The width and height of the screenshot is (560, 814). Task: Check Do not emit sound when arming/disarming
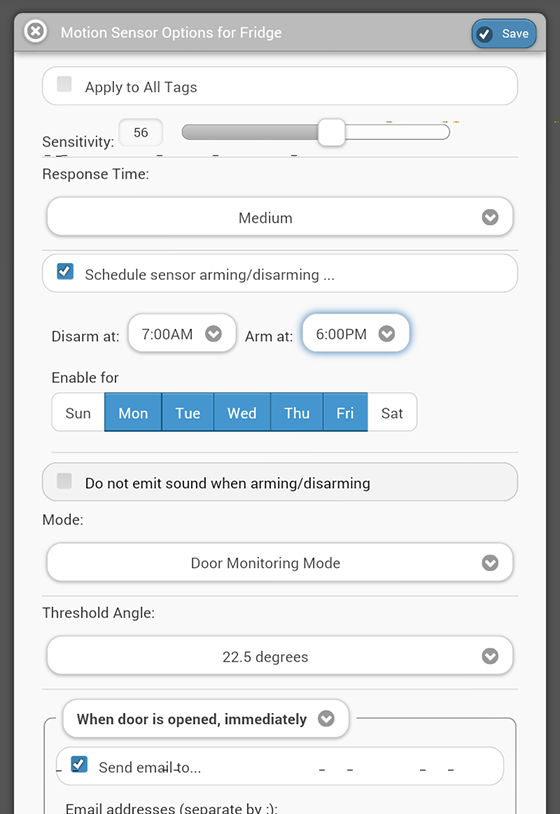pos(64,481)
